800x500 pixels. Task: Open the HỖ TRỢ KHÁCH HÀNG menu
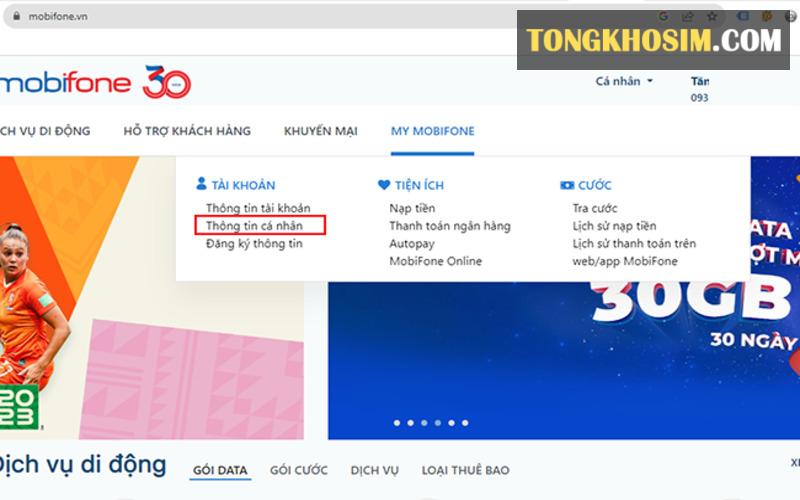click(187, 131)
